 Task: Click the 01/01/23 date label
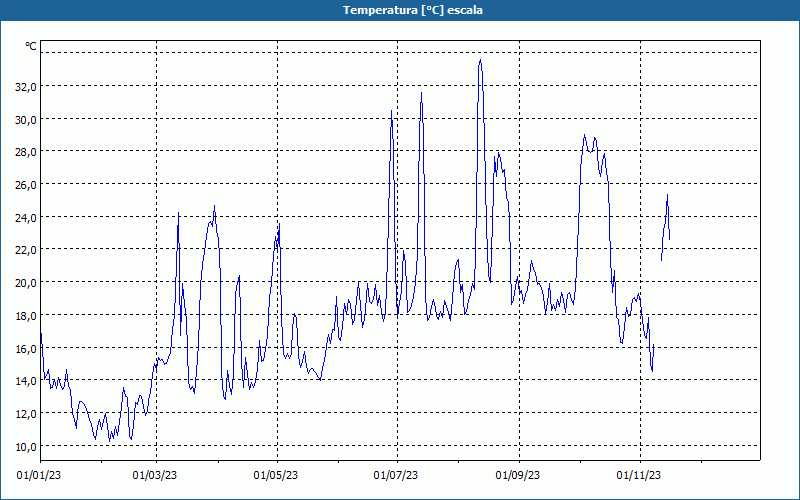[x=39, y=476]
